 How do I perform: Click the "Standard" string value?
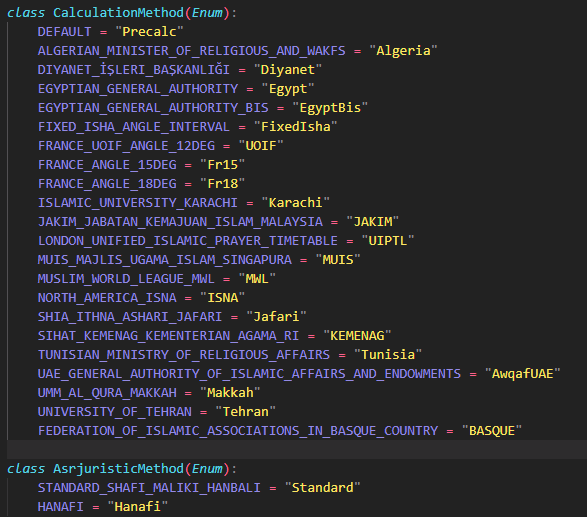322,488
